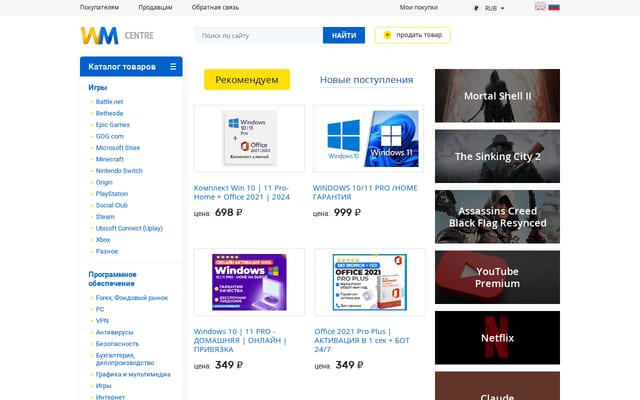
Task: Click price 698 ₽ text
Action: pyautogui.click(x=229, y=213)
